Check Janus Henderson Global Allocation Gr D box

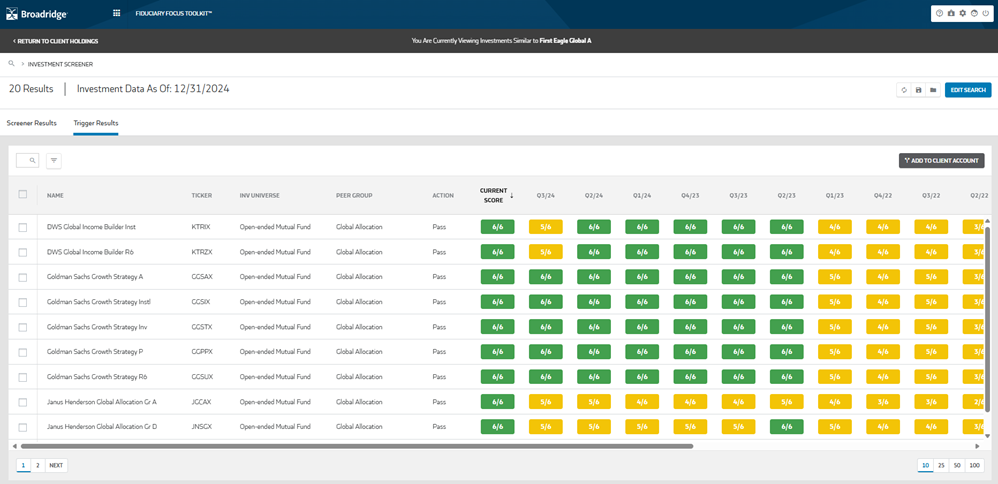coord(23,427)
